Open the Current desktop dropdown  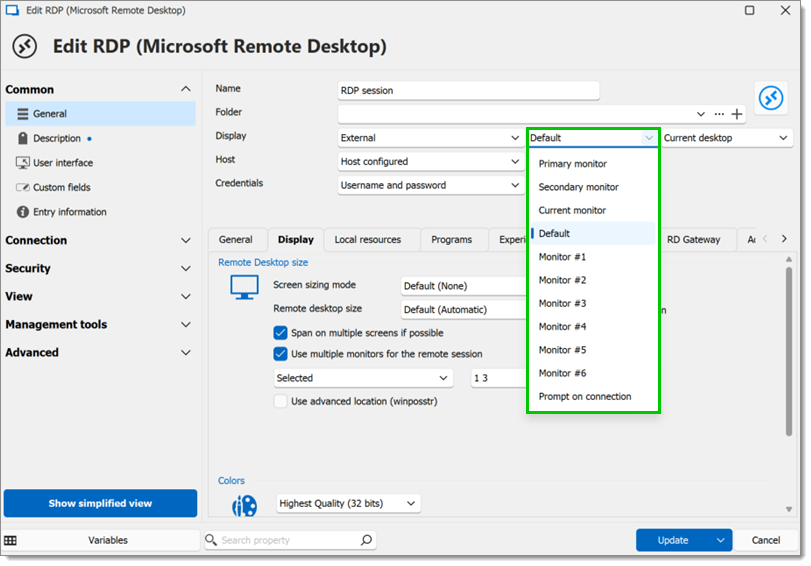click(726, 138)
